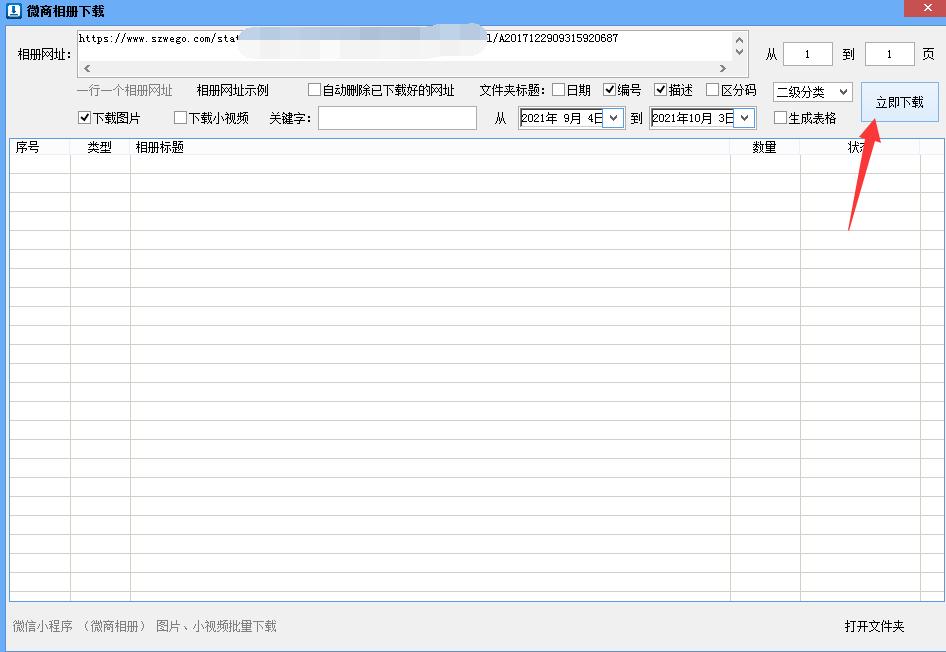Click the URL box vertical scroll up arrow
946x652 pixels.
pos(739,39)
